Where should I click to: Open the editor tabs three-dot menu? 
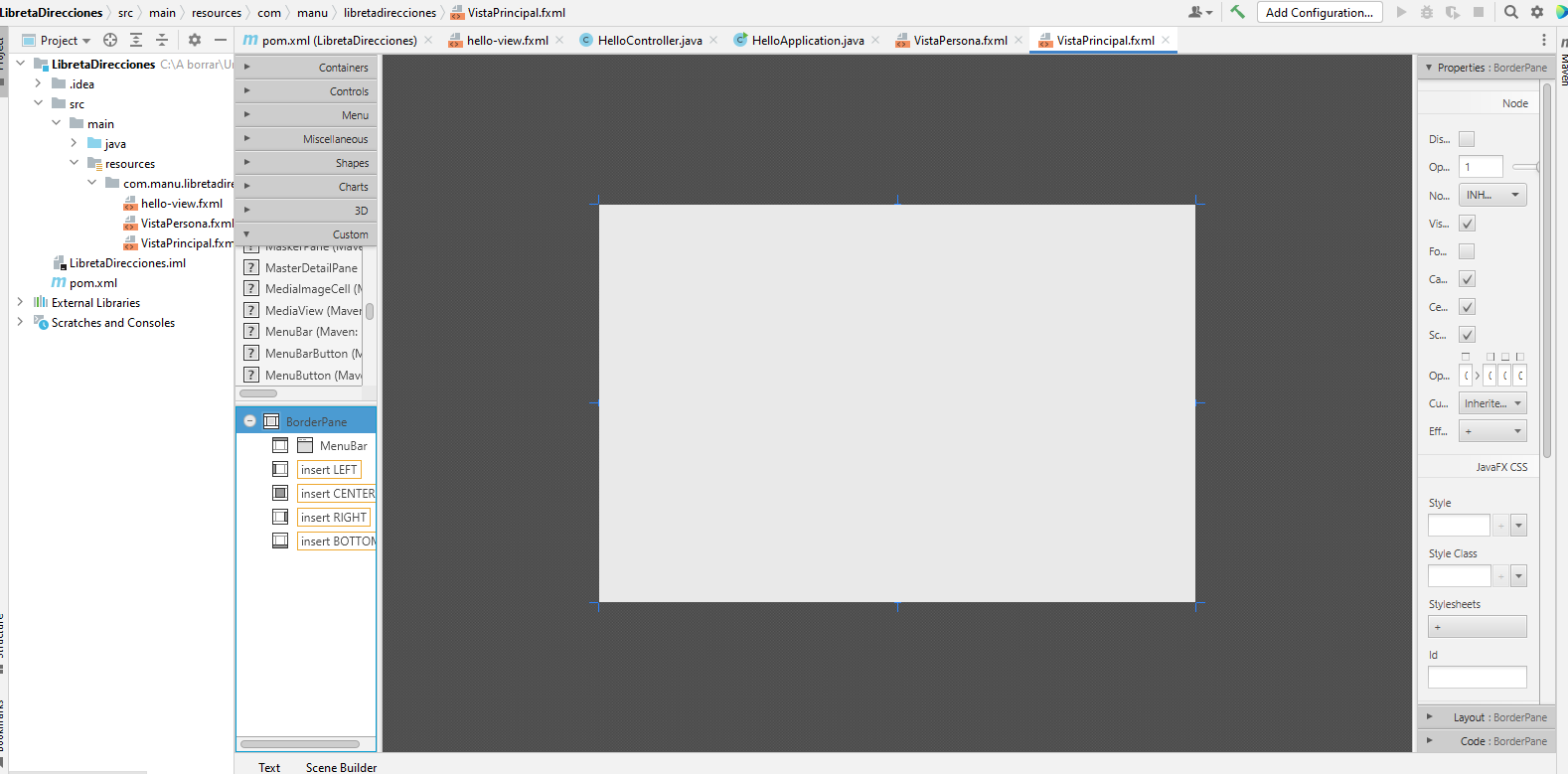click(x=1544, y=40)
